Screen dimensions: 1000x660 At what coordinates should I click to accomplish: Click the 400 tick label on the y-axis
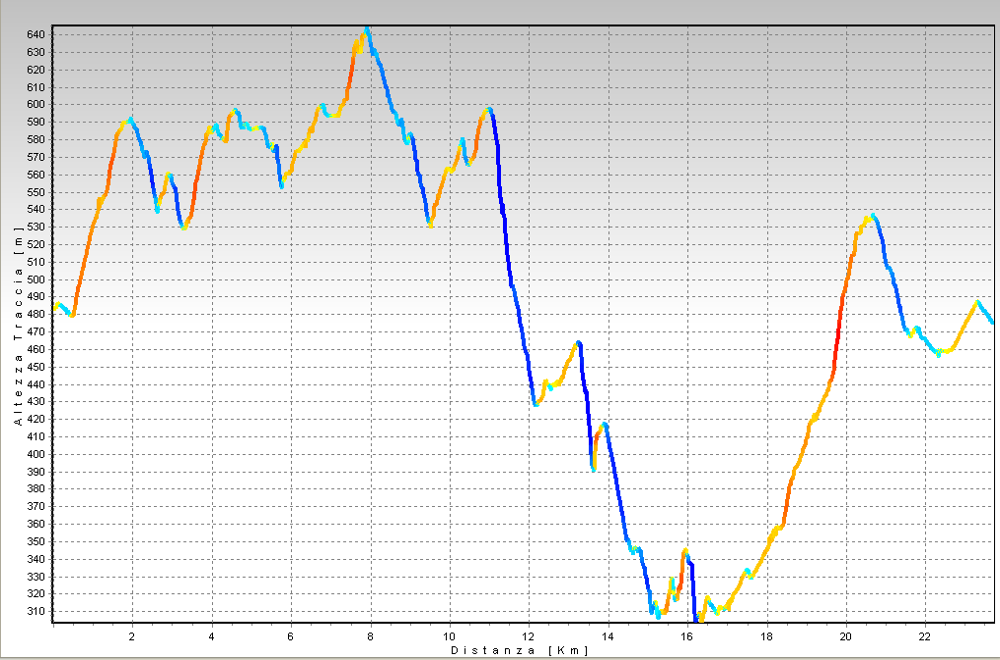37,454
